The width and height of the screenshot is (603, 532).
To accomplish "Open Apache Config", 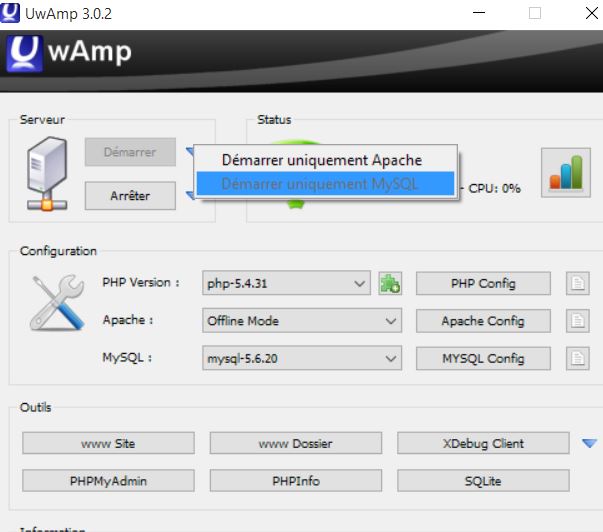I will click(x=483, y=321).
